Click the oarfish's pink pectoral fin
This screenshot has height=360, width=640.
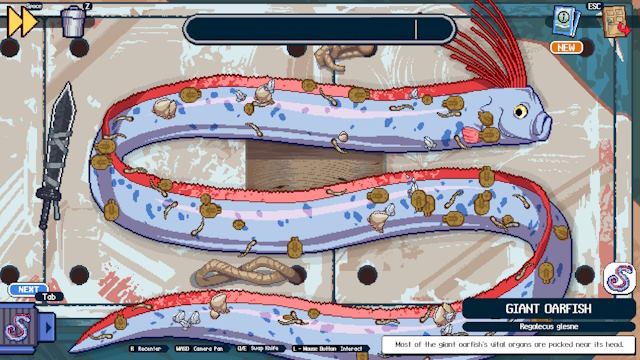click(x=471, y=135)
